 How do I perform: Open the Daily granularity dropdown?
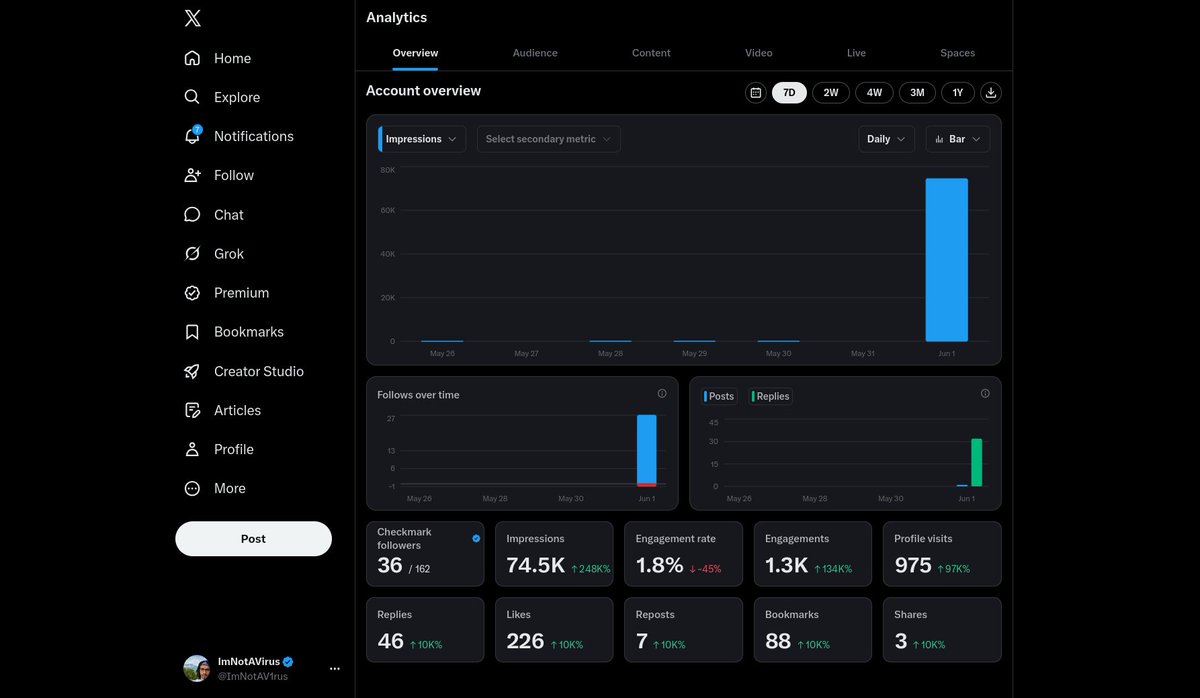886,139
